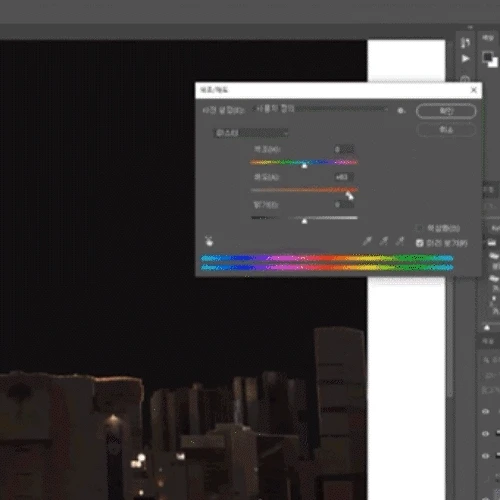Toggle visibility eye of the second listed layer
500x500 pixels.
(x=486, y=434)
